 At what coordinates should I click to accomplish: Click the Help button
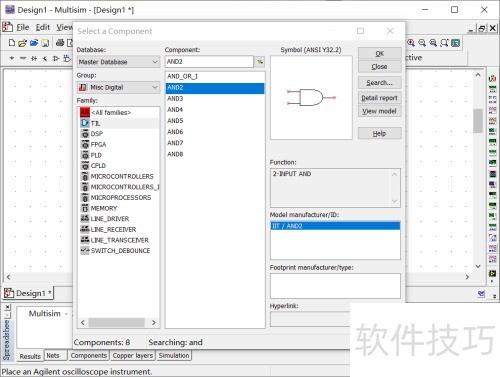(379, 134)
